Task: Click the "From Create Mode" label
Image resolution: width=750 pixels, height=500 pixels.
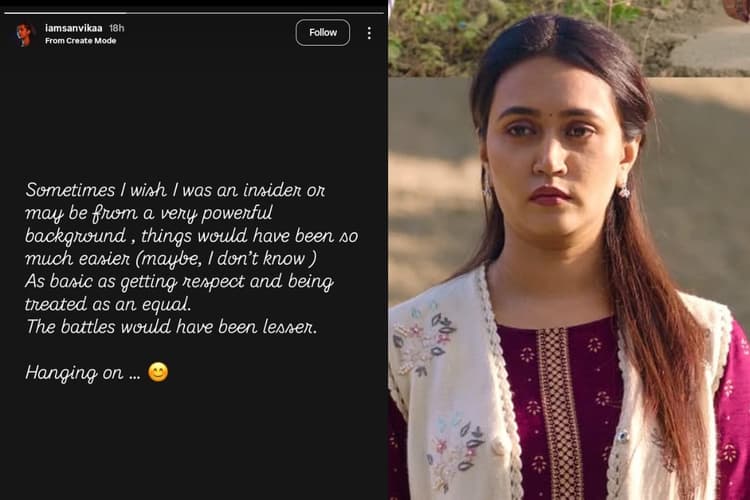Action: pos(80,41)
